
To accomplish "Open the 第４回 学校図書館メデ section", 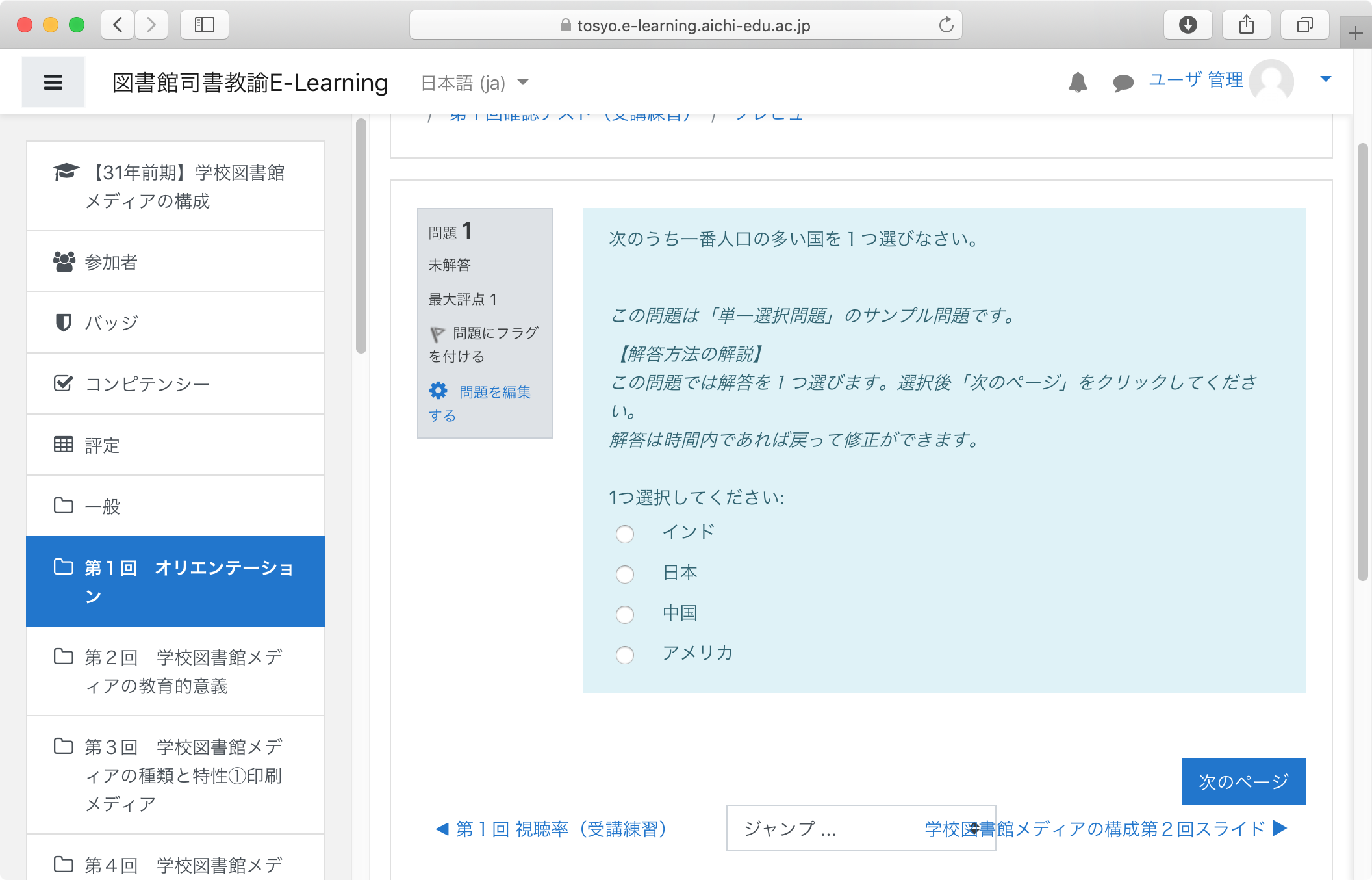I will 175,858.
